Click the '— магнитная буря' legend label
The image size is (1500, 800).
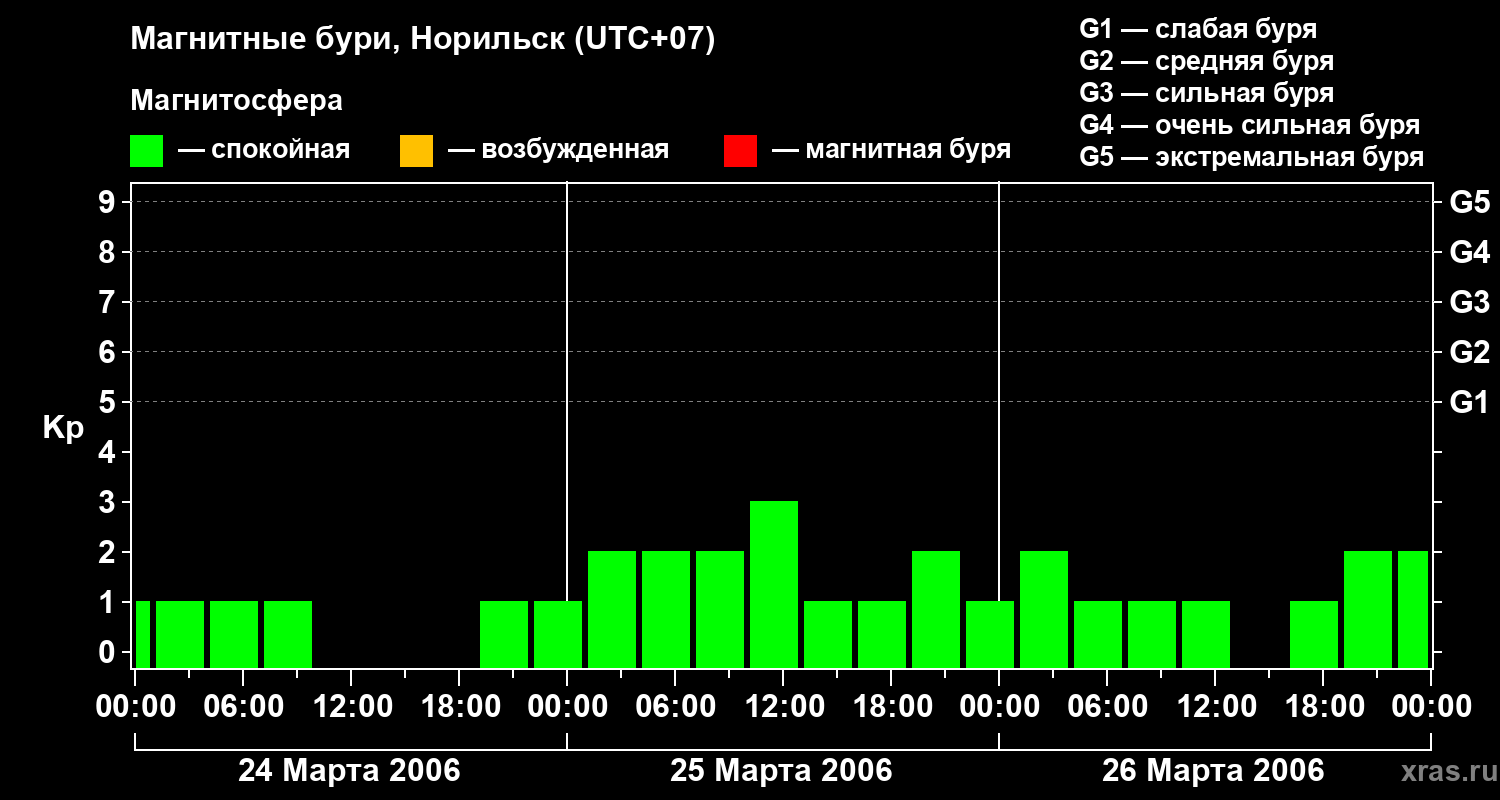891,150
